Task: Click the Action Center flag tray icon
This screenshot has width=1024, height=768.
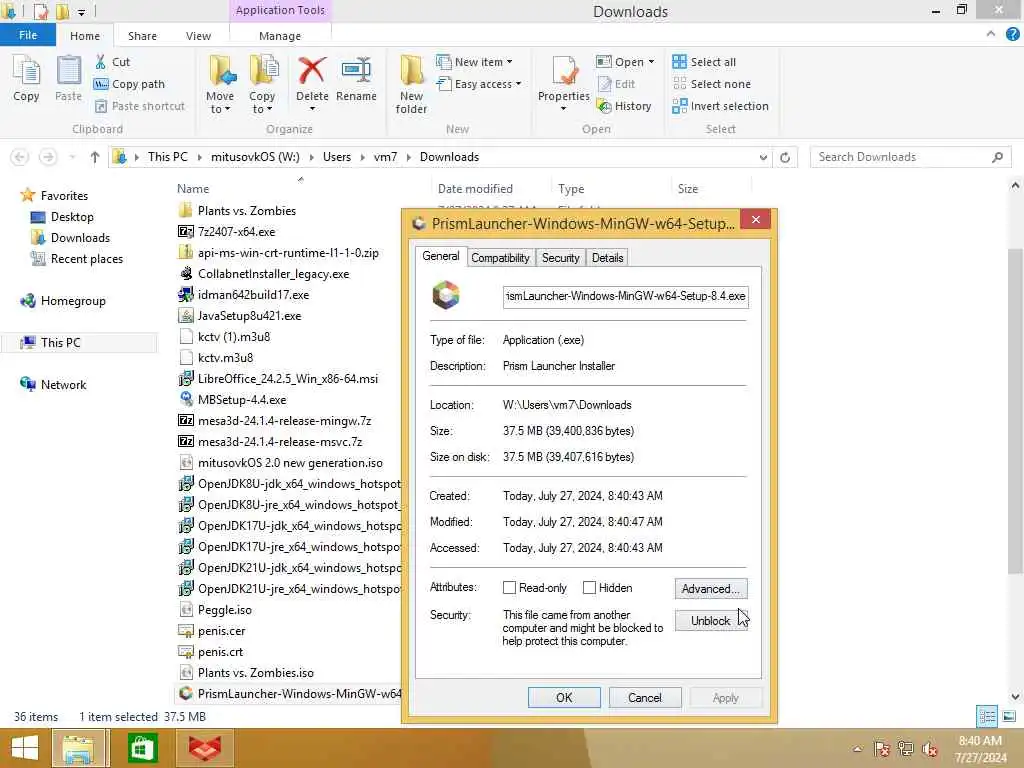Action: 882,748
